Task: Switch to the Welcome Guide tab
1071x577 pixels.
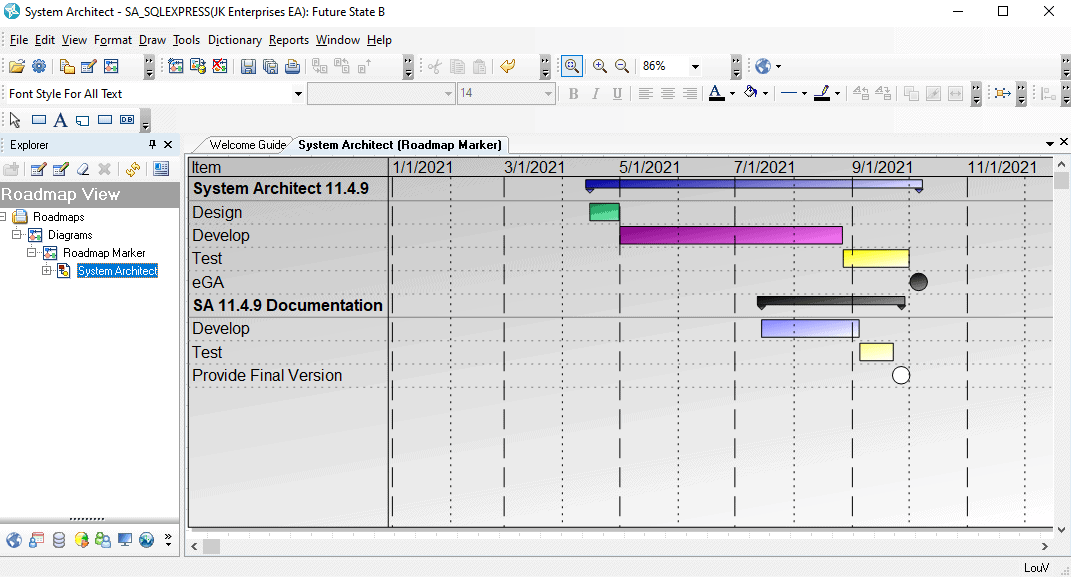Action: click(246, 144)
